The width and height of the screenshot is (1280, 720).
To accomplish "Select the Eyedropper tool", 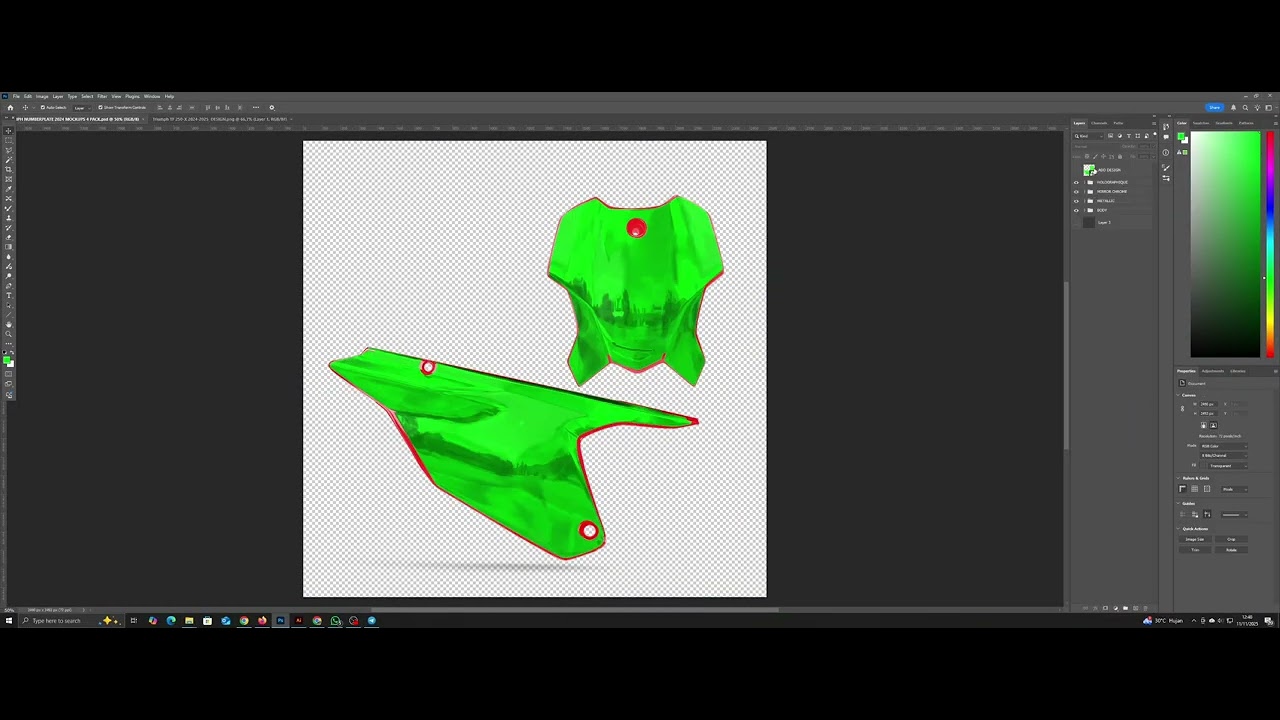I will click(x=8, y=189).
